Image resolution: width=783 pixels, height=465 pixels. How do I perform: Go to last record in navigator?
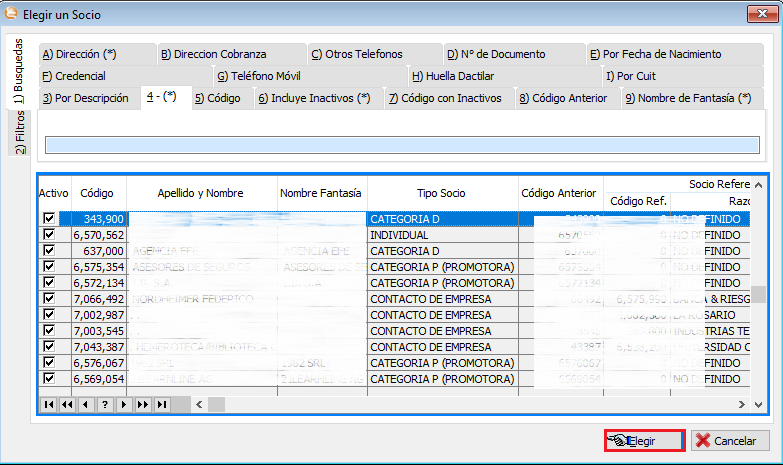[161, 404]
